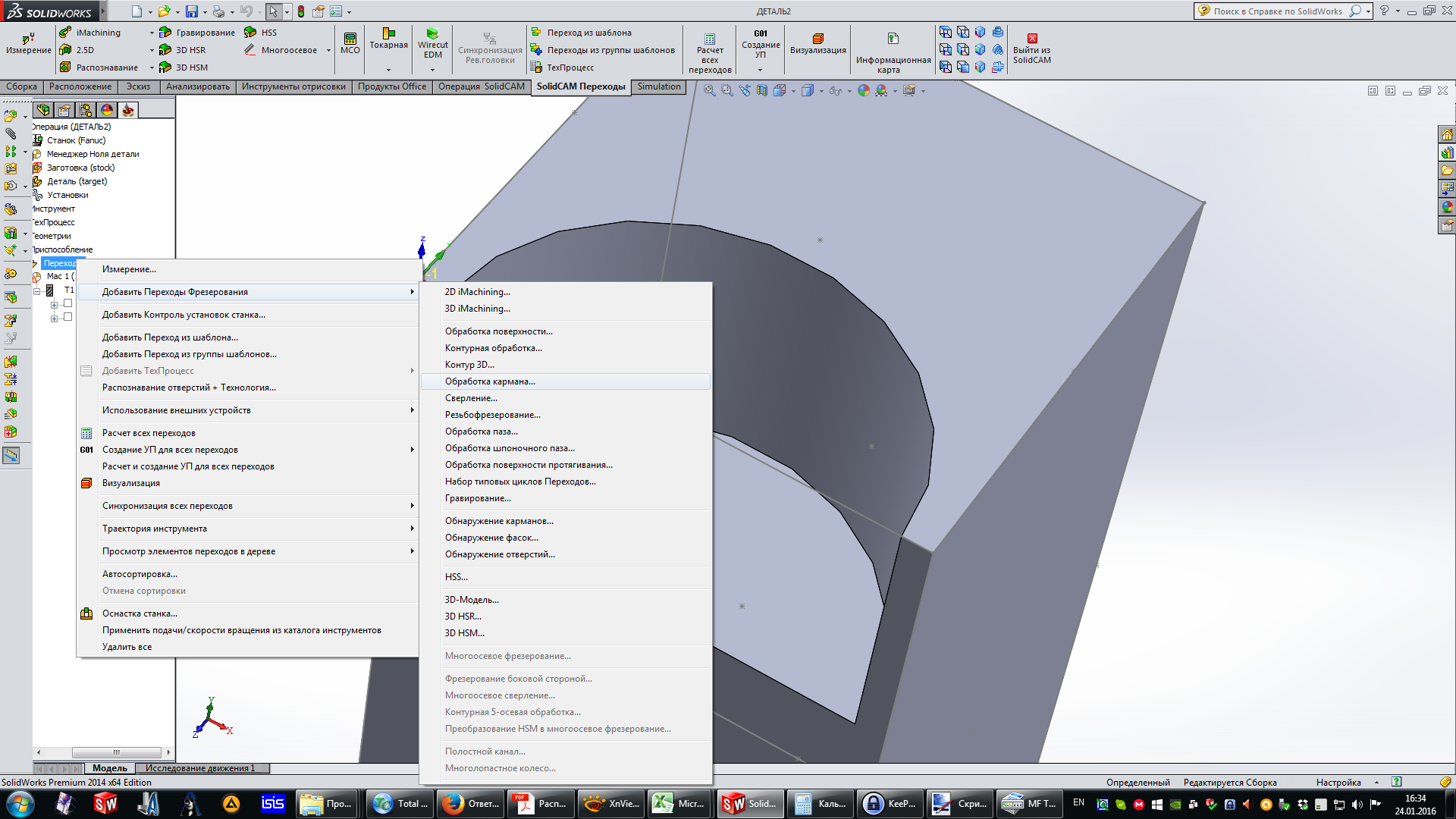The width and height of the screenshot is (1456, 819).
Task: Click the Information card (Информационная карта) icon
Action: tap(893, 39)
